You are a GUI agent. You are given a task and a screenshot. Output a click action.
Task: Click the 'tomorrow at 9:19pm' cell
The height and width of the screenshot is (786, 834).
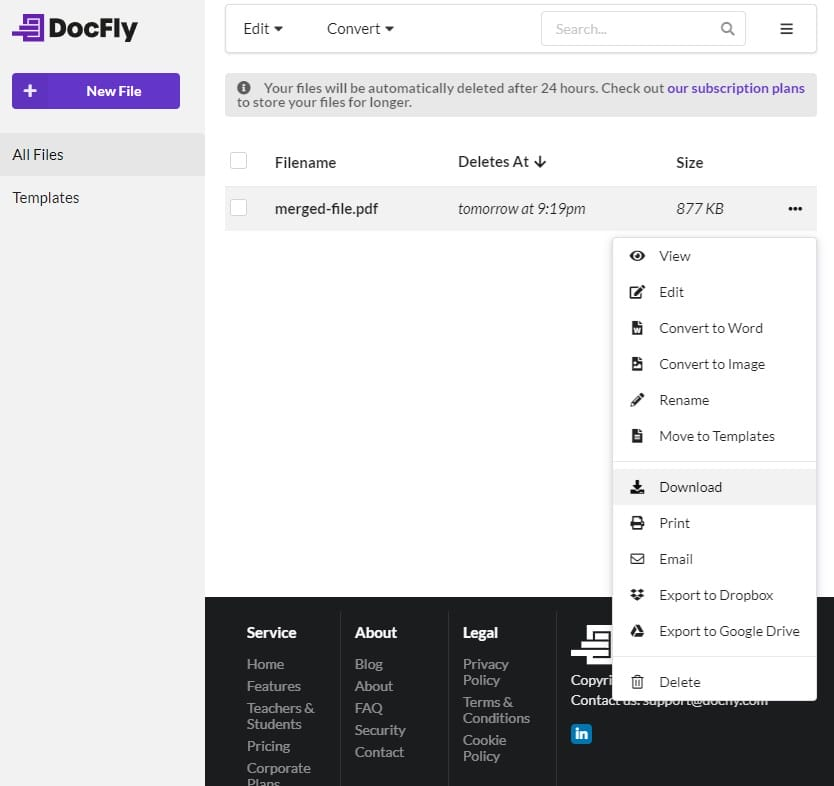point(521,208)
